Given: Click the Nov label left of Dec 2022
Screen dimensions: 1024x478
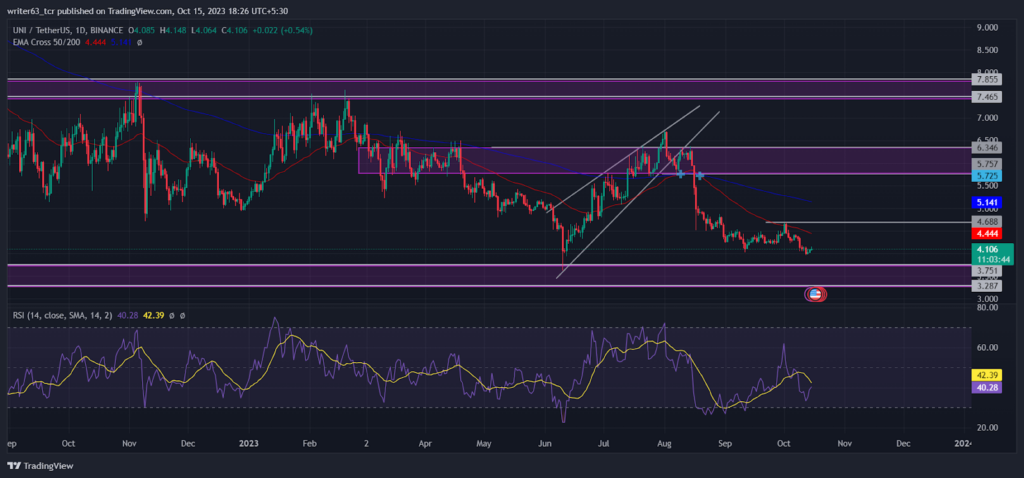Looking at the screenshot, I should pyautogui.click(x=129, y=443).
